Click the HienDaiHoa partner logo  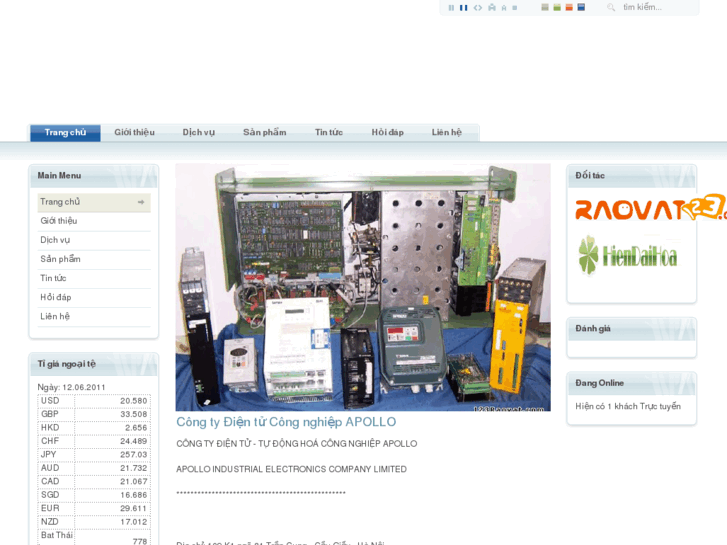[x=628, y=256]
